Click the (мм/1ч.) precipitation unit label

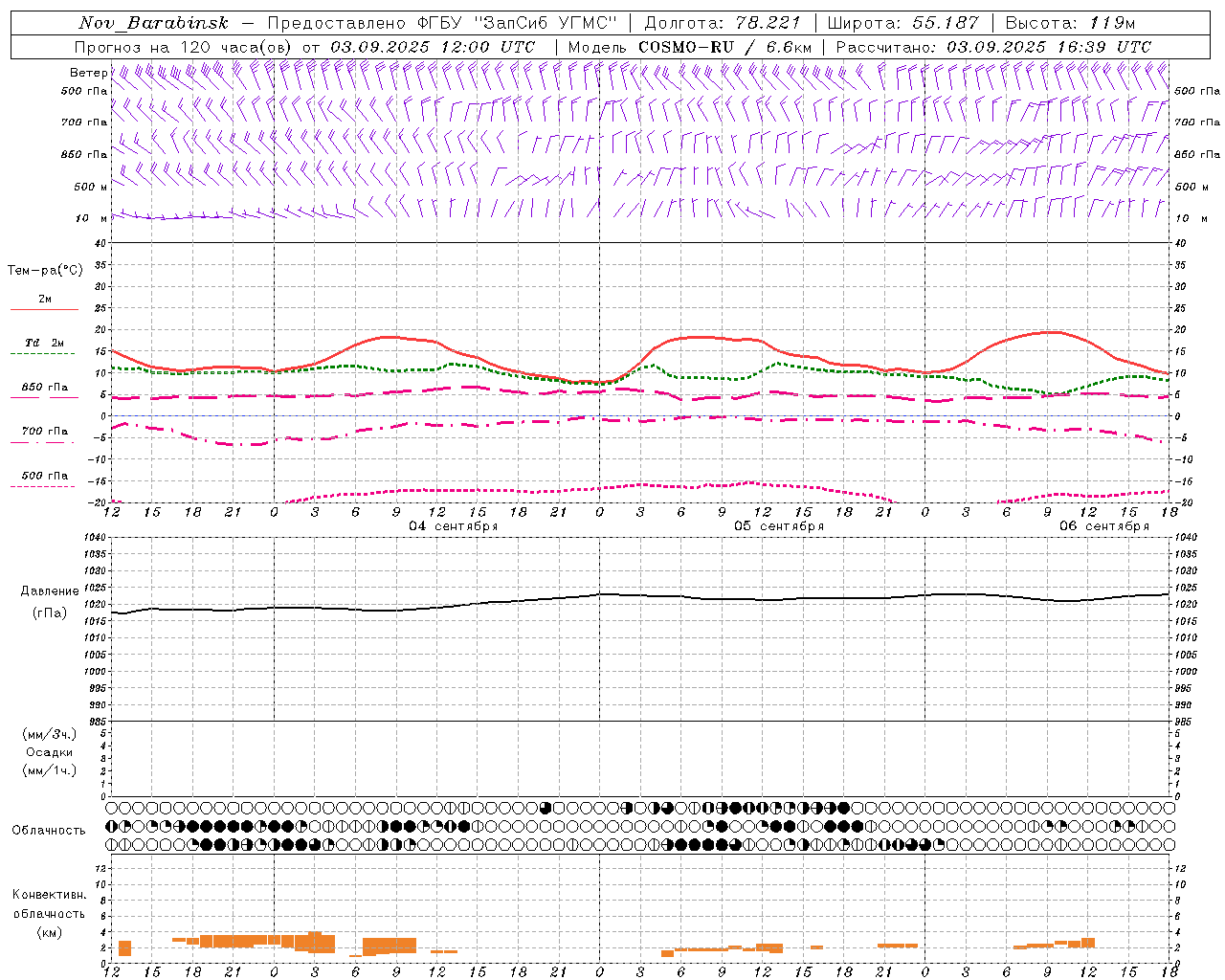49,770
